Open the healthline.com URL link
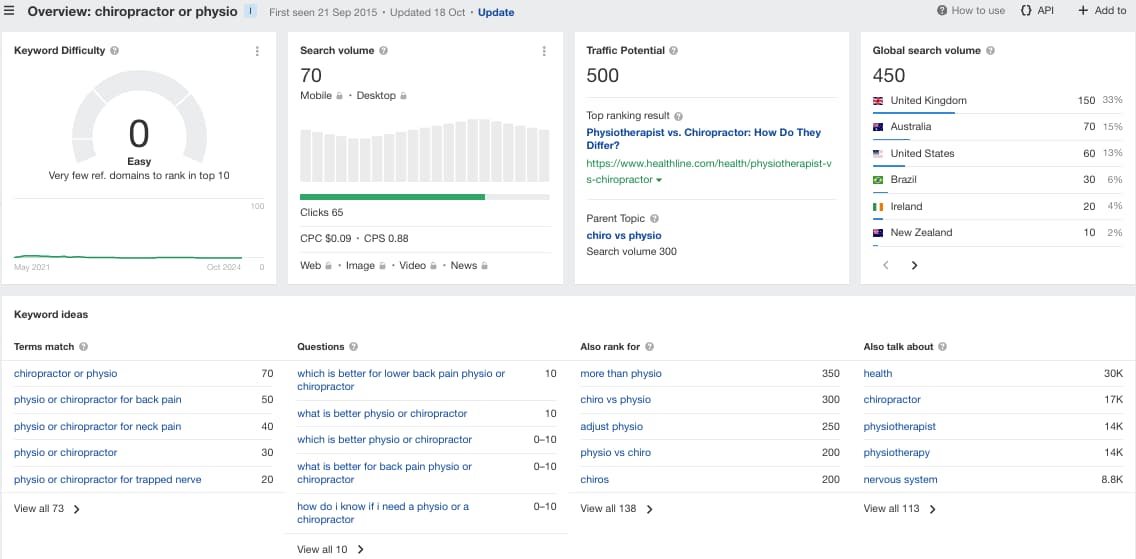Image resolution: width=1136 pixels, height=559 pixels. point(709,172)
